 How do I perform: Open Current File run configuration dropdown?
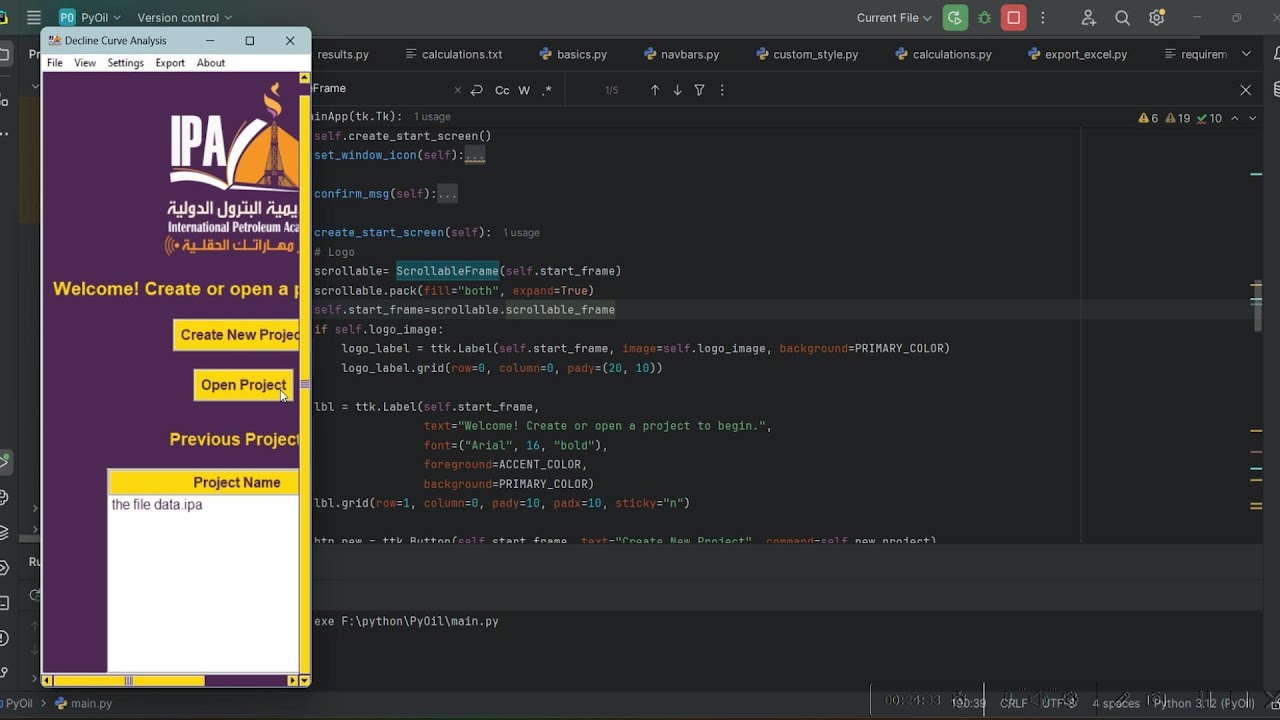894,17
